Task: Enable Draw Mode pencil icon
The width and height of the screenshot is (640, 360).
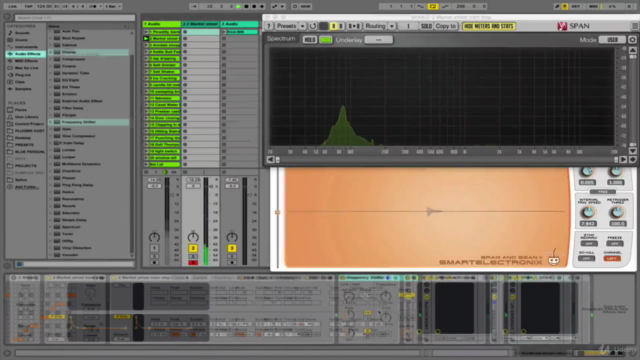Action: click(x=557, y=7)
